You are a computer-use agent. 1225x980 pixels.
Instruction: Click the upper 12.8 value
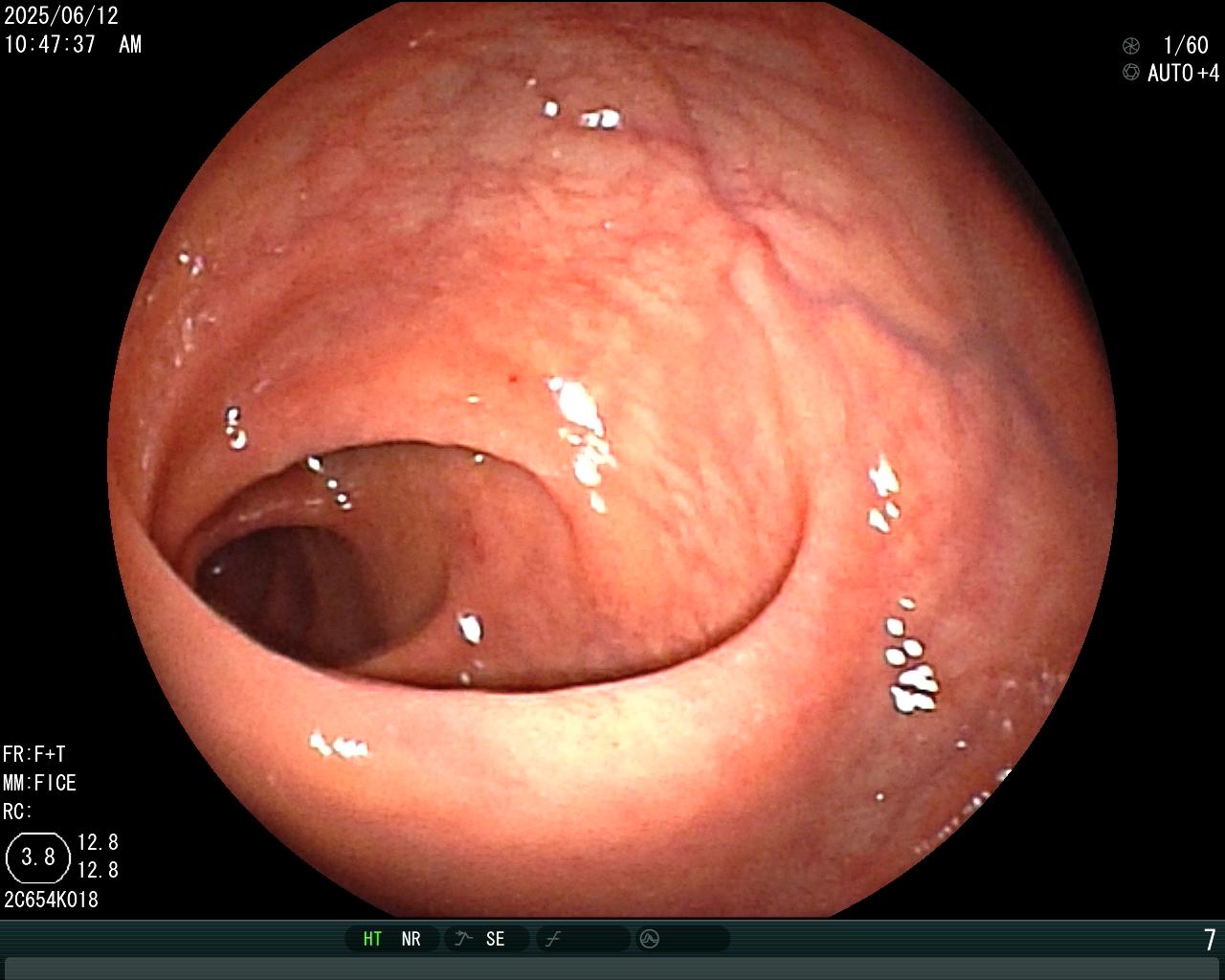pos(98,842)
